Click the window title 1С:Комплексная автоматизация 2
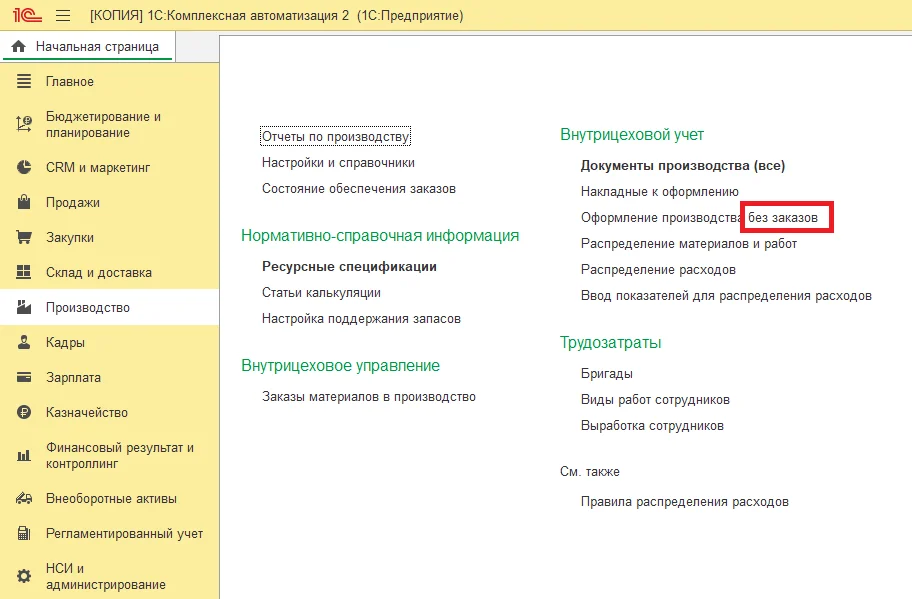 click(248, 16)
